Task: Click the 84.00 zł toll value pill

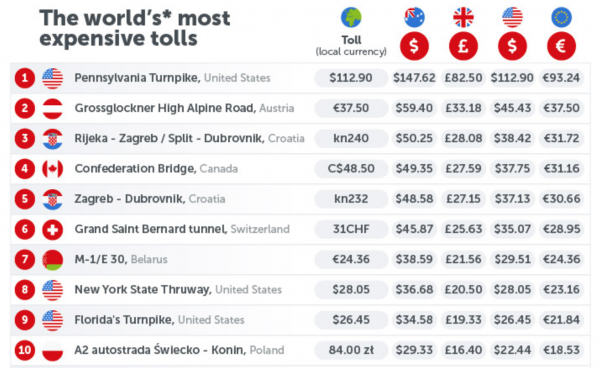Action: click(x=351, y=350)
